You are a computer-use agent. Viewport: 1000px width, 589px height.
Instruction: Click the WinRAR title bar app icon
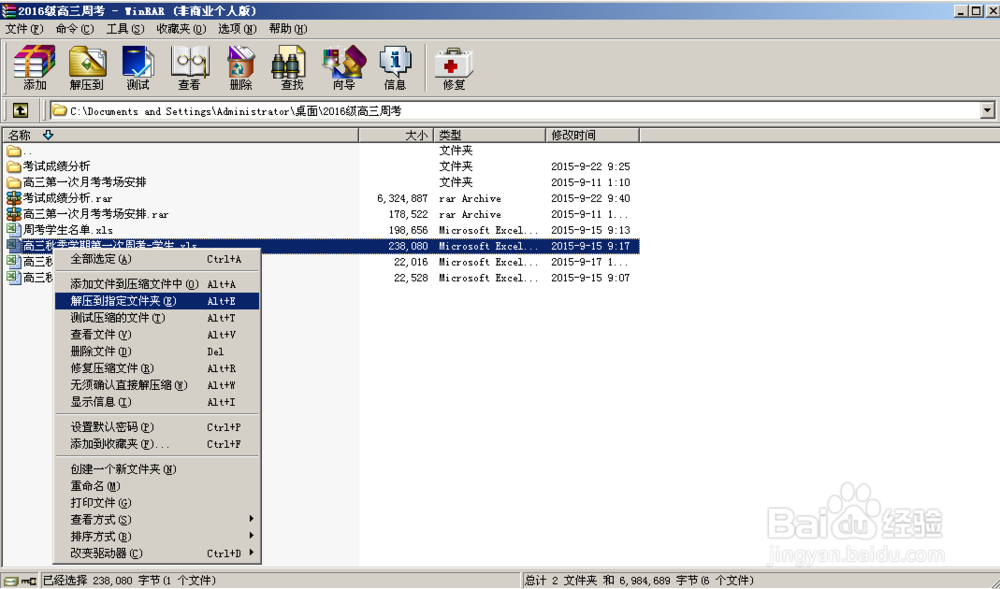pyautogui.click(x=8, y=11)
